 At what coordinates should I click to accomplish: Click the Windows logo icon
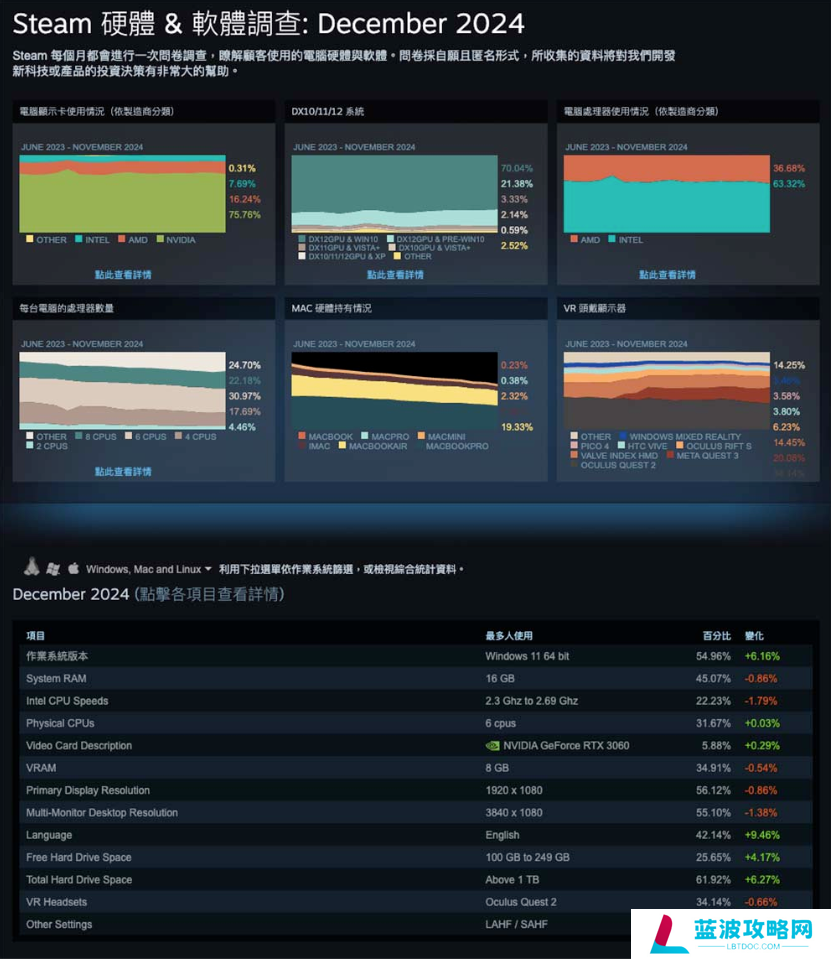tap(53, 568)
